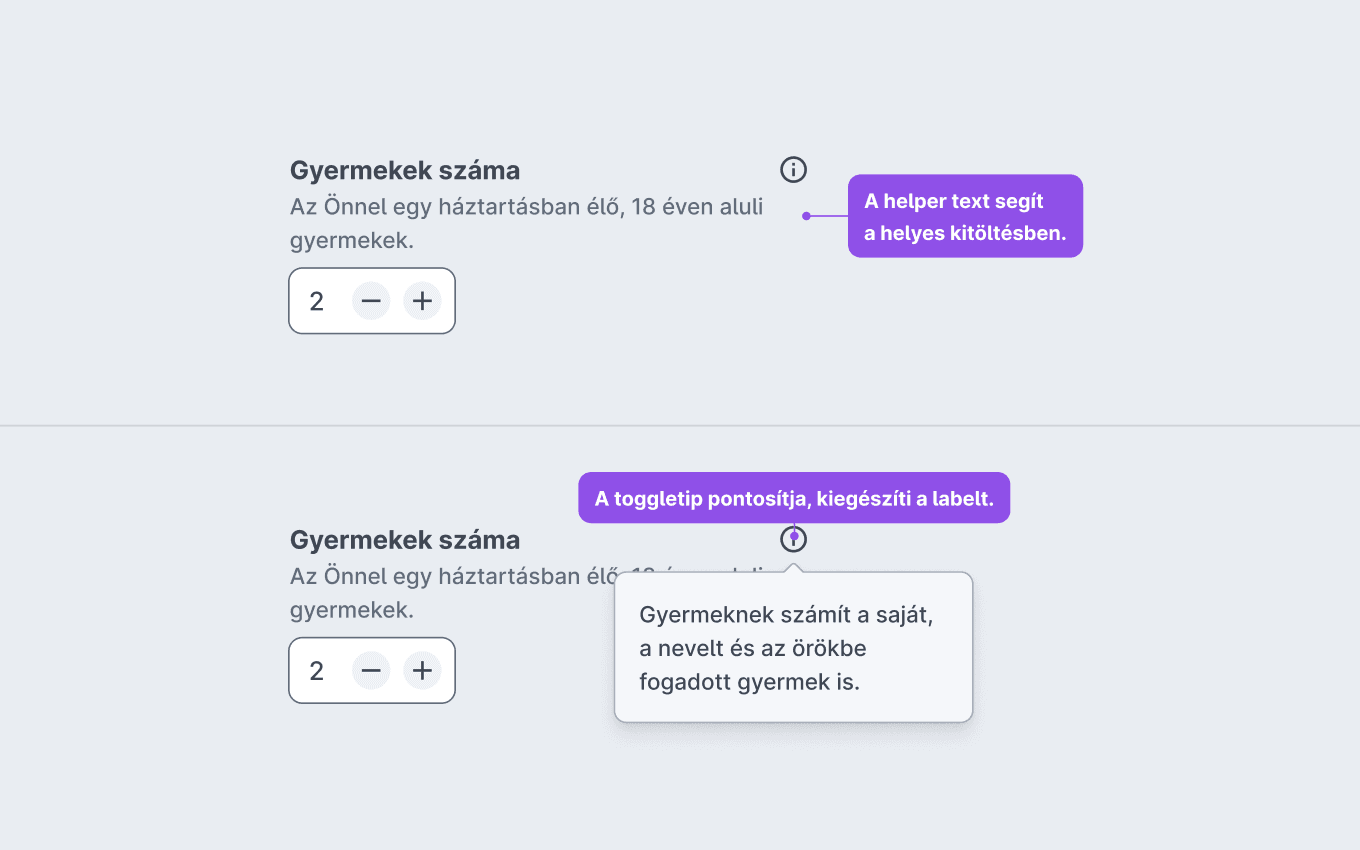Select the number value in bottom stepper
1360x850 pixels.
(x=317, y=671)
